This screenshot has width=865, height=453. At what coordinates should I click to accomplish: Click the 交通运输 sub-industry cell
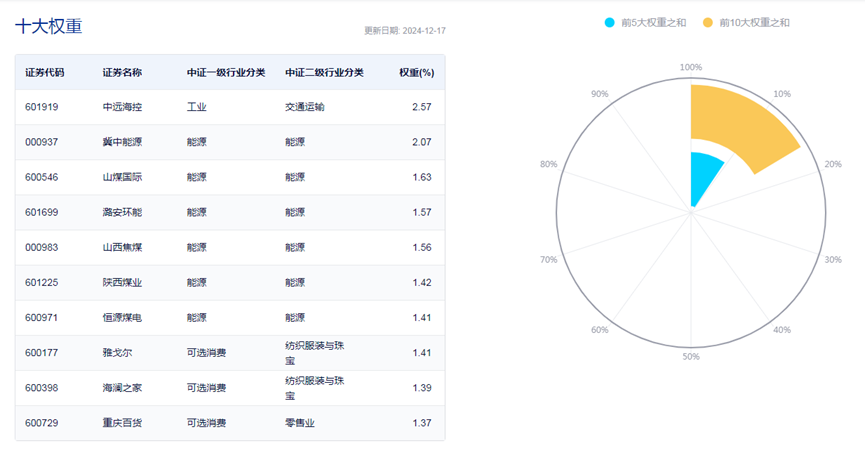[305, 107]
